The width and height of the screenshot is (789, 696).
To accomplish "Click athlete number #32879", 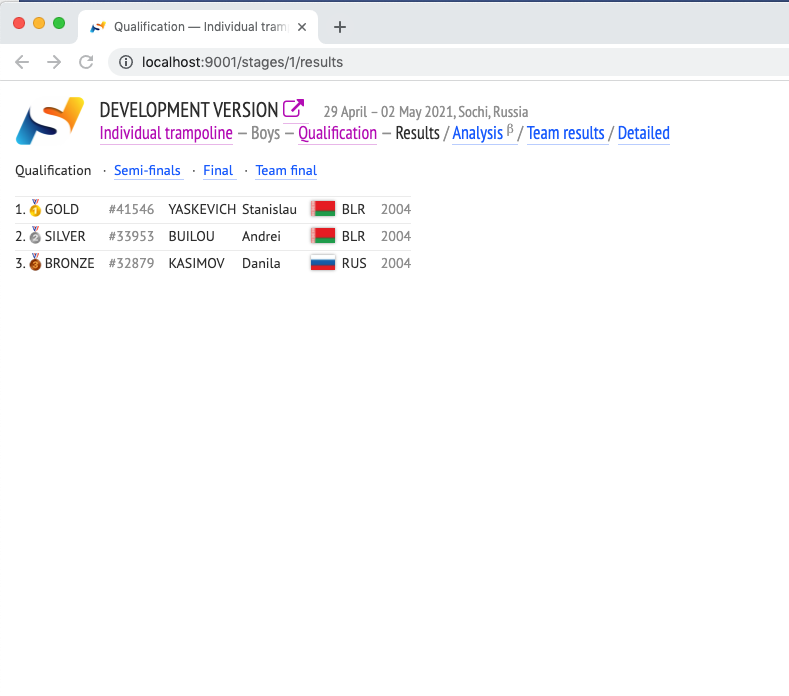I will point(131,263).
